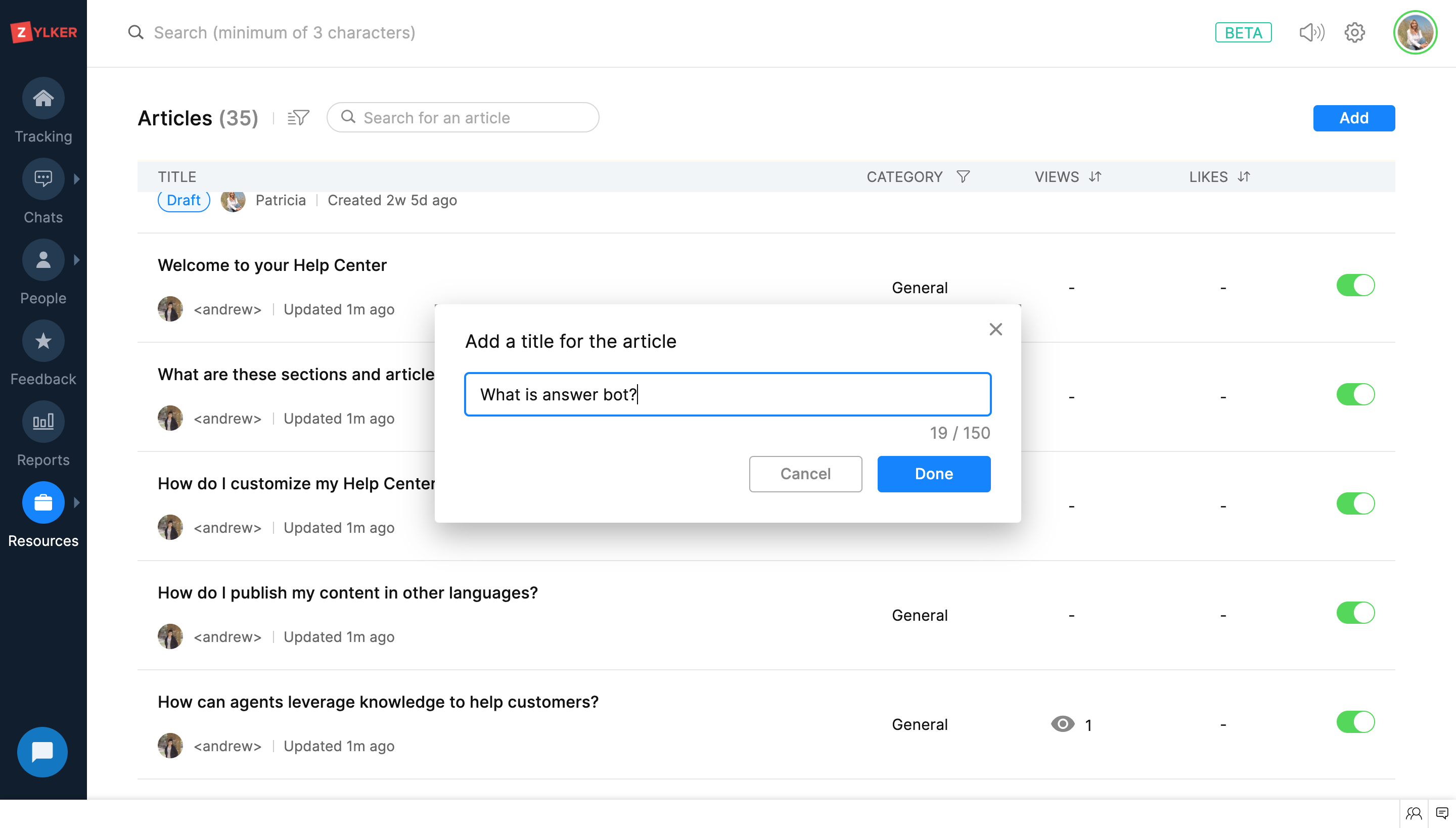The width and height of the screenshot is (1456, 828).
Task: Open the Feedback star icon
Action: pos(43,341)
